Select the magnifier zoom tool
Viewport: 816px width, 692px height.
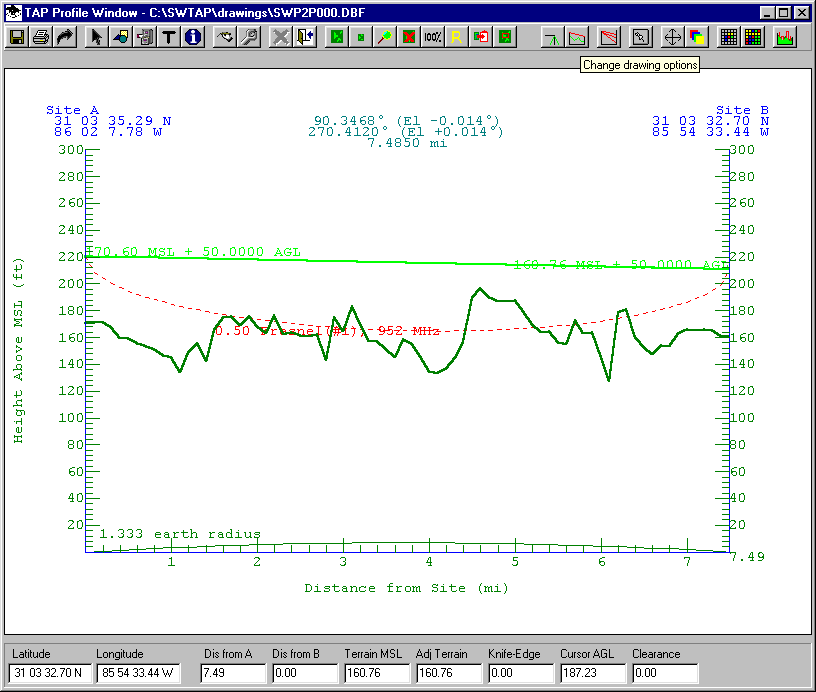385,37
